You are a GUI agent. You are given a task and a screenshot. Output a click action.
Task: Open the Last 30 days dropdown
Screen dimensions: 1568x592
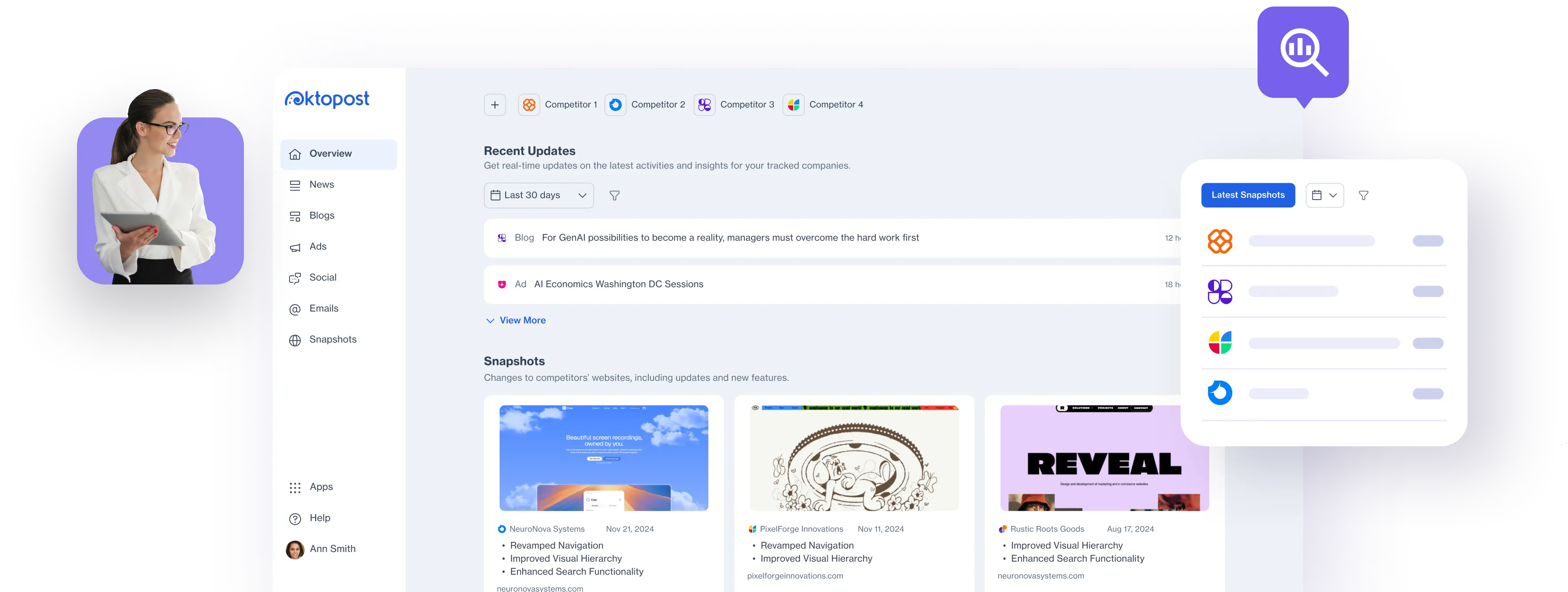(538, 195)
